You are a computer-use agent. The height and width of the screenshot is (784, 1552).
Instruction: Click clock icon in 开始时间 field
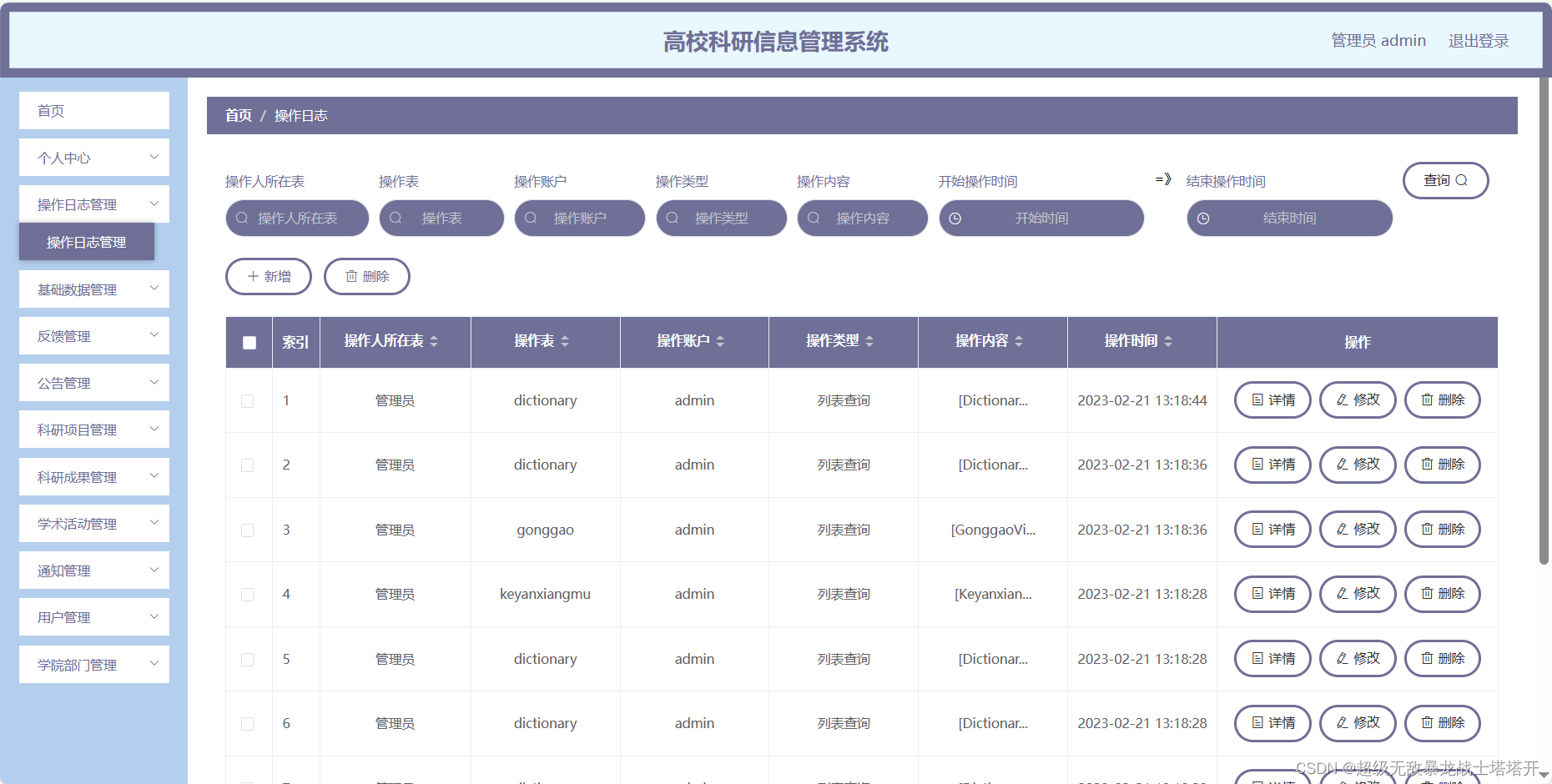[x=955, y=219]
